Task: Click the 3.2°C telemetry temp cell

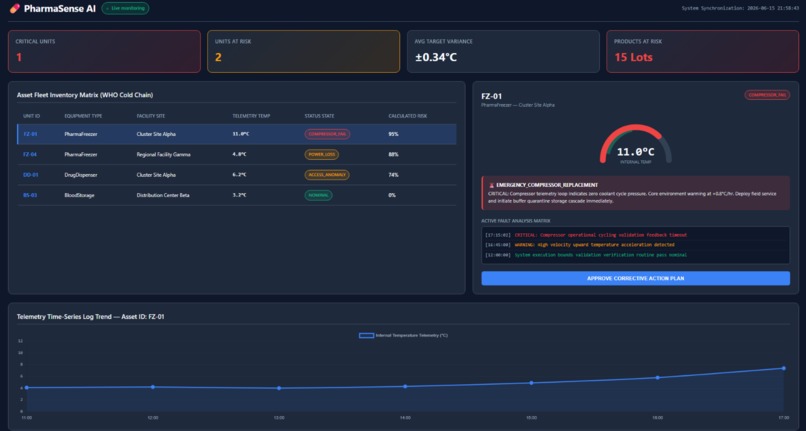Action: click(x=239, y=195)
